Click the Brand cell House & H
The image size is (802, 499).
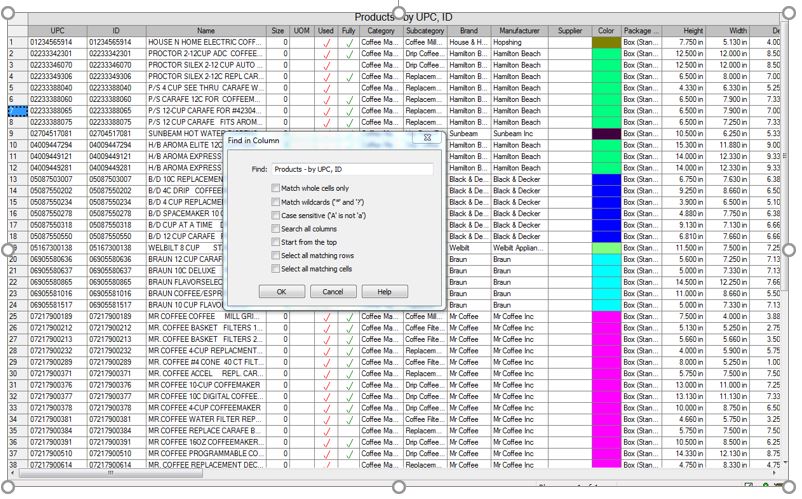(x=469, y=42)
